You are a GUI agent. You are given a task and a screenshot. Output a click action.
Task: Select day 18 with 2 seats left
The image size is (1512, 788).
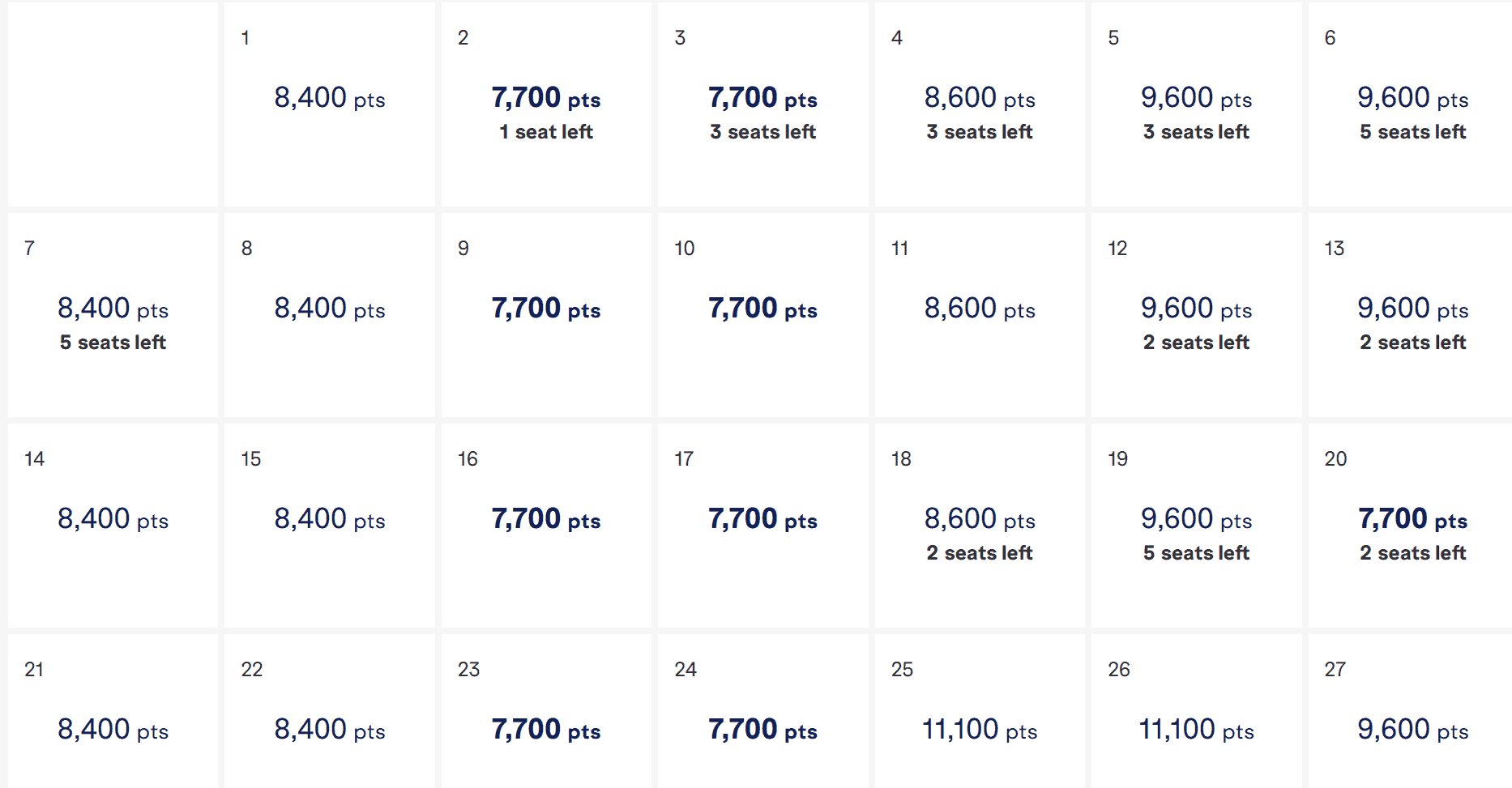(980, 526)
